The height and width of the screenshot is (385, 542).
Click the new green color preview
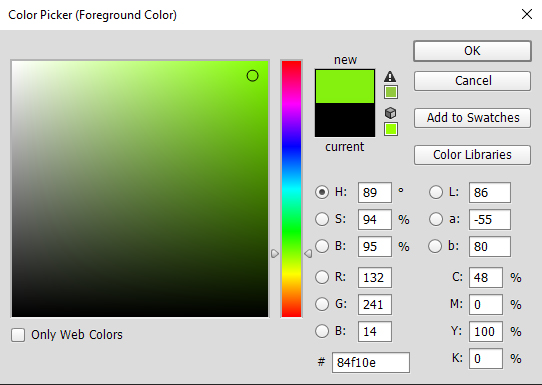pos(345,86)
